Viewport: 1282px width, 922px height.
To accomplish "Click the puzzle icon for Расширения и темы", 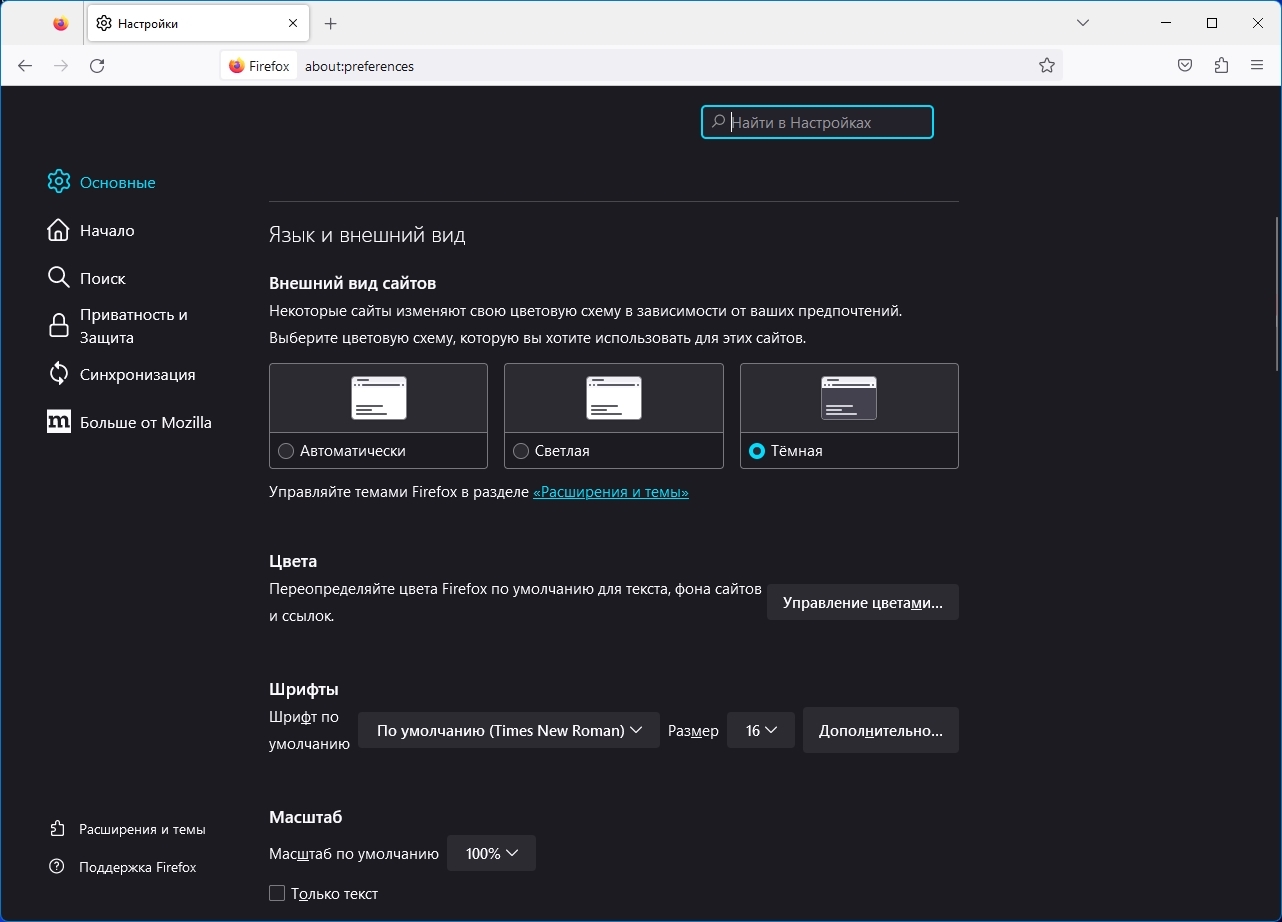I will pos(57,829).
